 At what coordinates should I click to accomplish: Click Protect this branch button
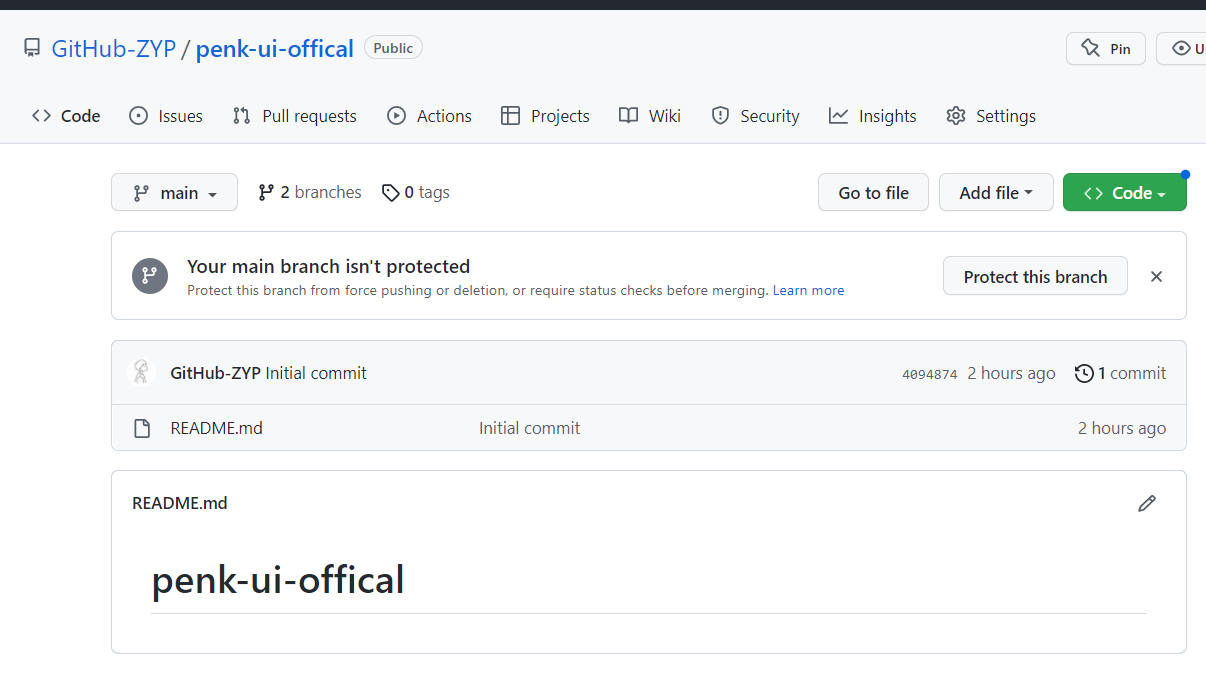tap(1035, 276)
